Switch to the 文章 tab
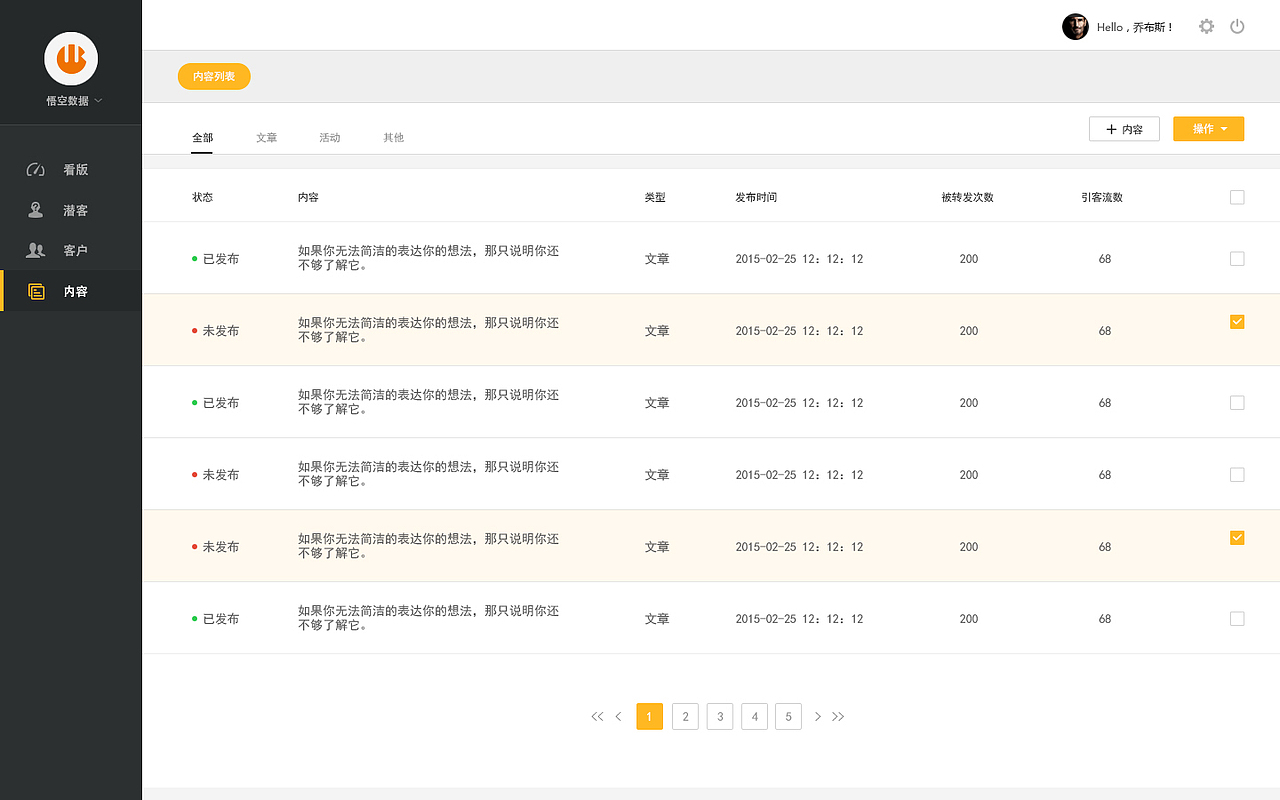This screenshot has height=800, width=1280. coord(266,137)
